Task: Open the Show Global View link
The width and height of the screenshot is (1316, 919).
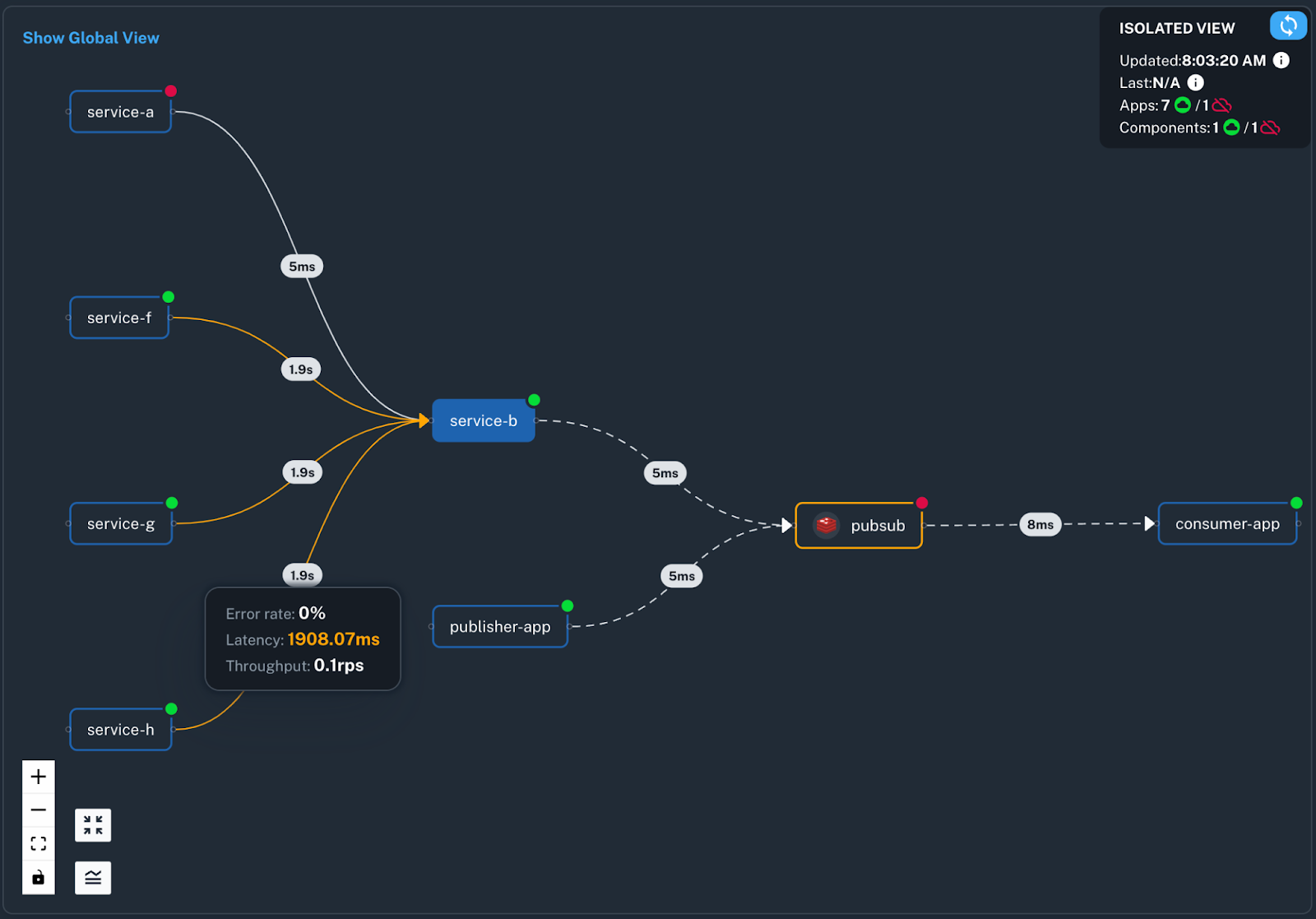Action: click(x=90, y=38)
